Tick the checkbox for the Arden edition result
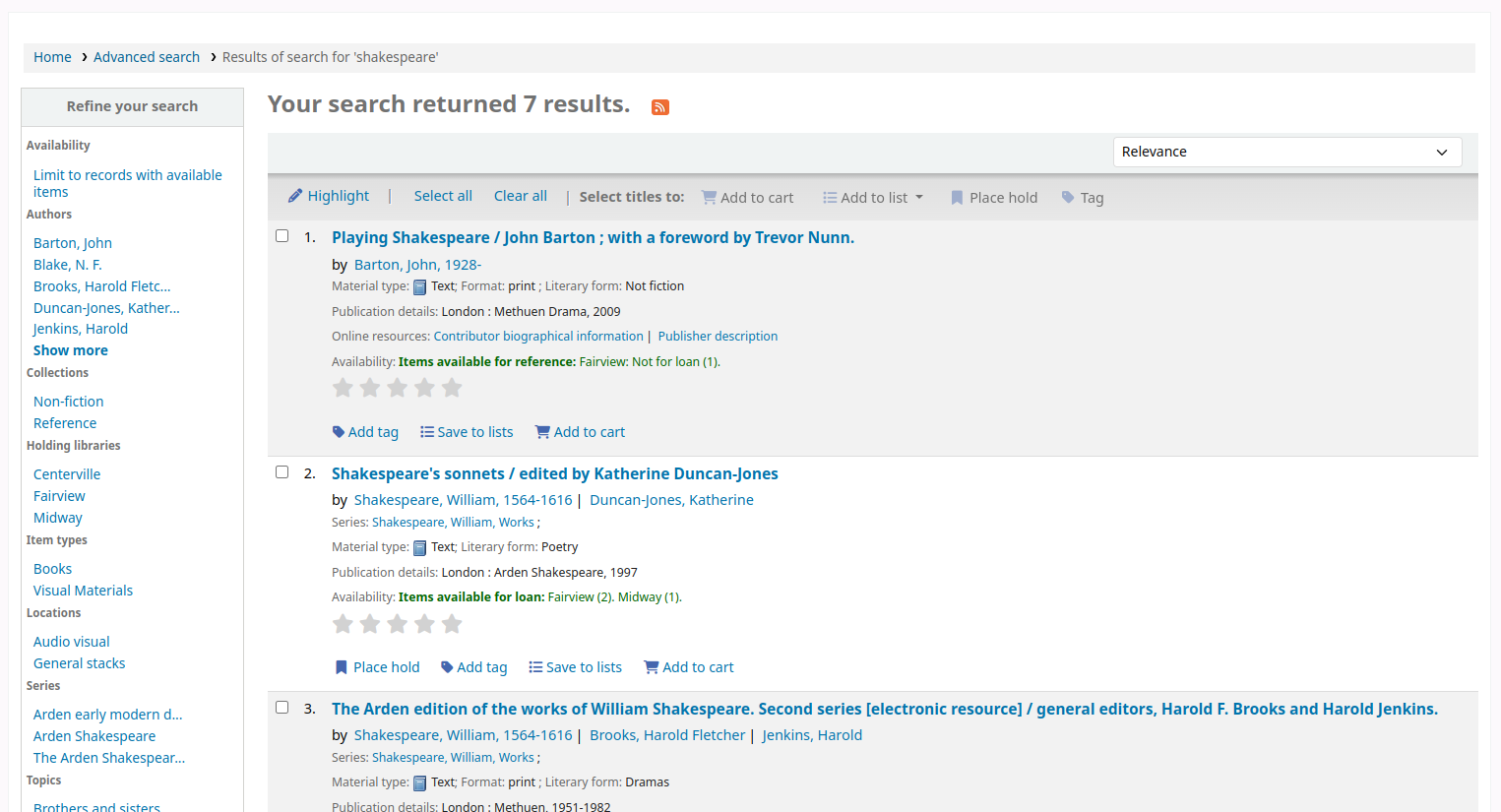 281,707
